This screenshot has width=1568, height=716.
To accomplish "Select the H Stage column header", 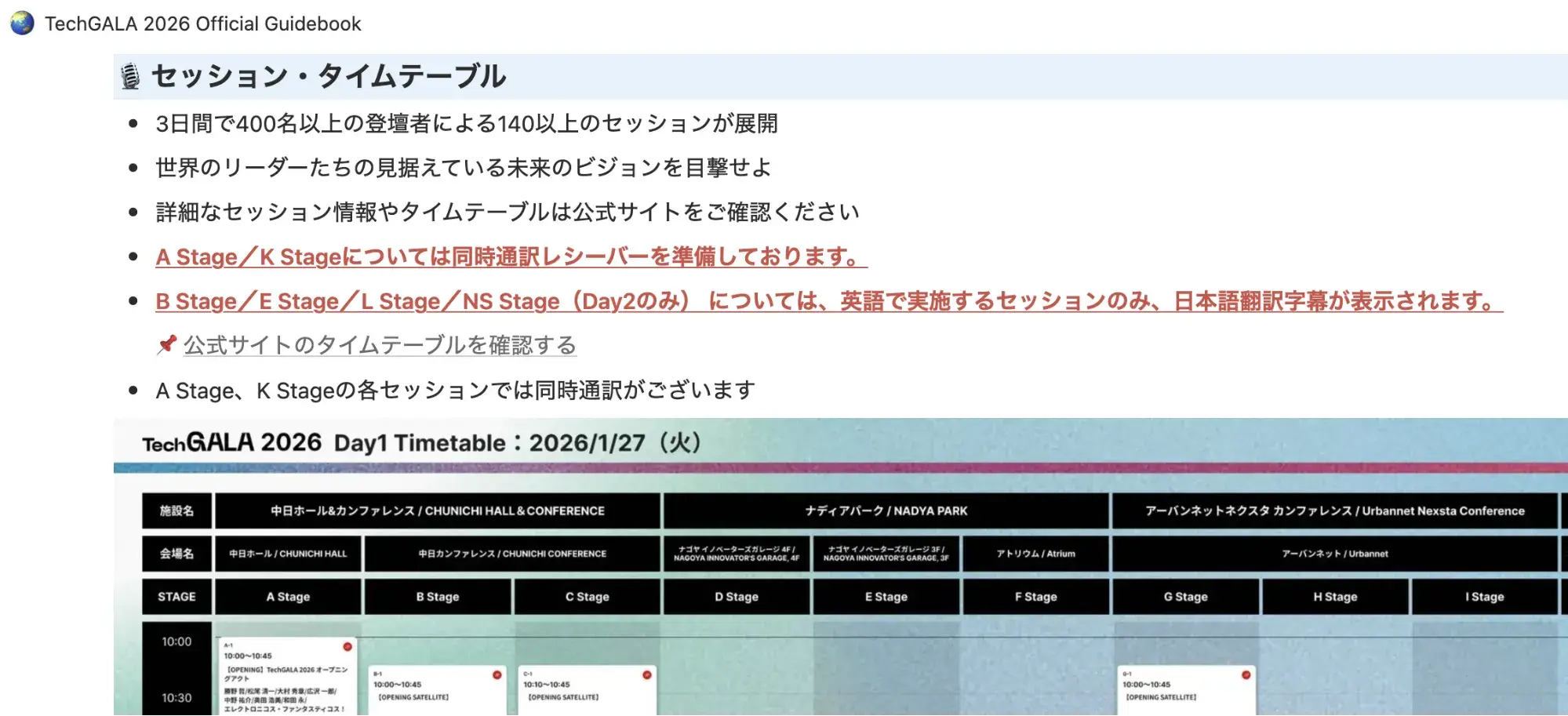I will [1335, 597].
